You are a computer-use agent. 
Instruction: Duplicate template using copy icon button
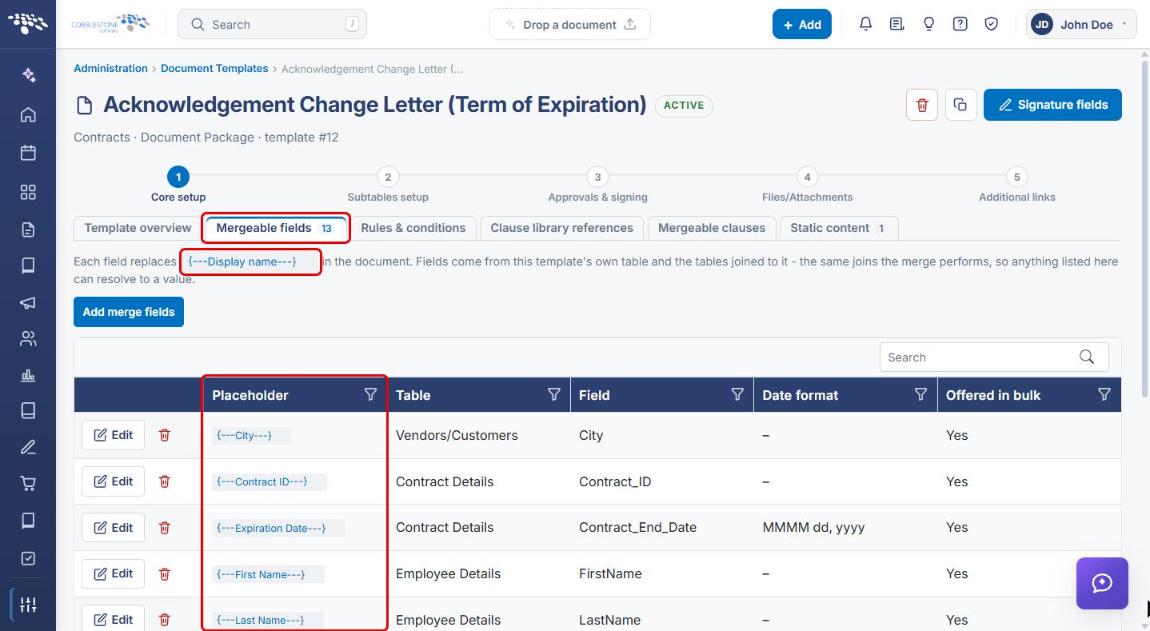(960, 105)
